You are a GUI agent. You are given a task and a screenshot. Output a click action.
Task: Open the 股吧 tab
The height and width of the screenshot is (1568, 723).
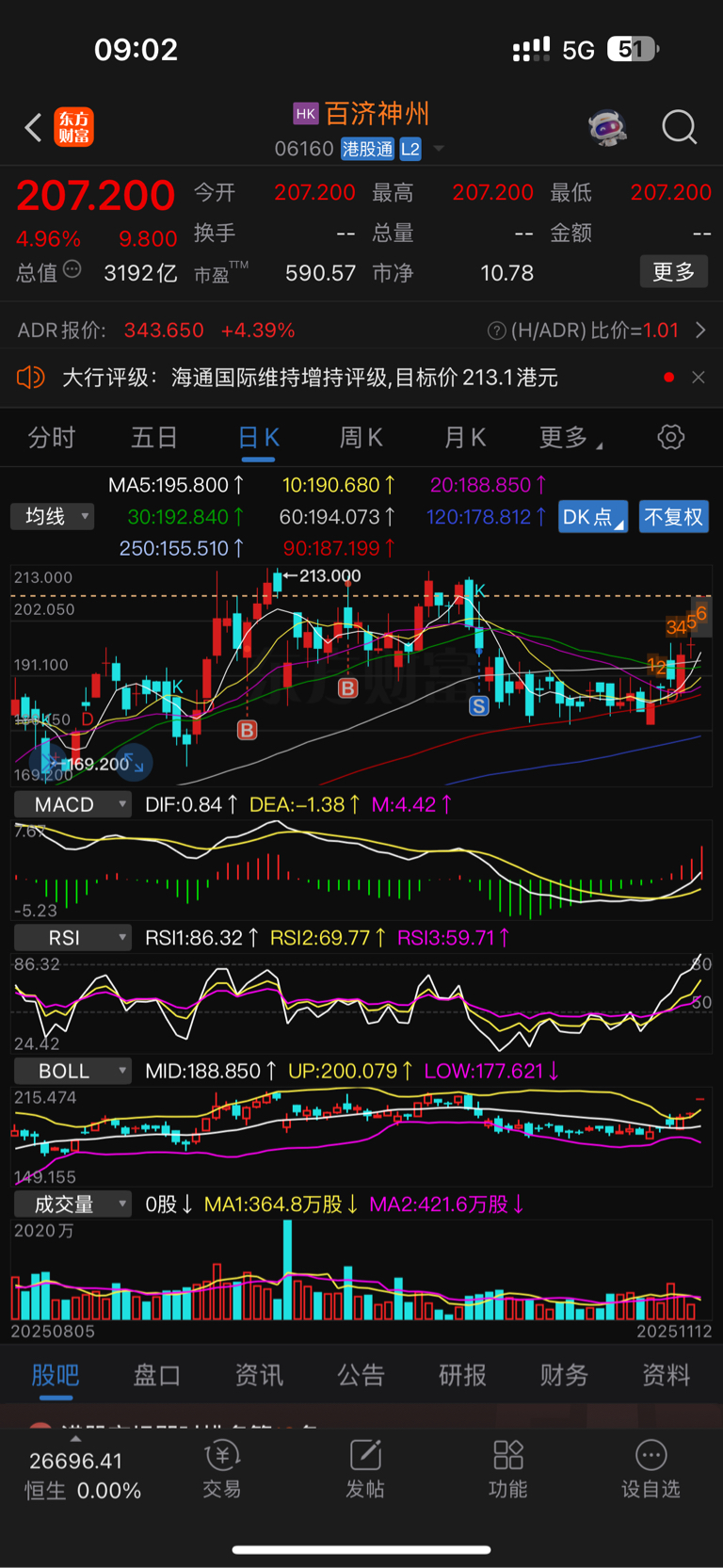56,1375
